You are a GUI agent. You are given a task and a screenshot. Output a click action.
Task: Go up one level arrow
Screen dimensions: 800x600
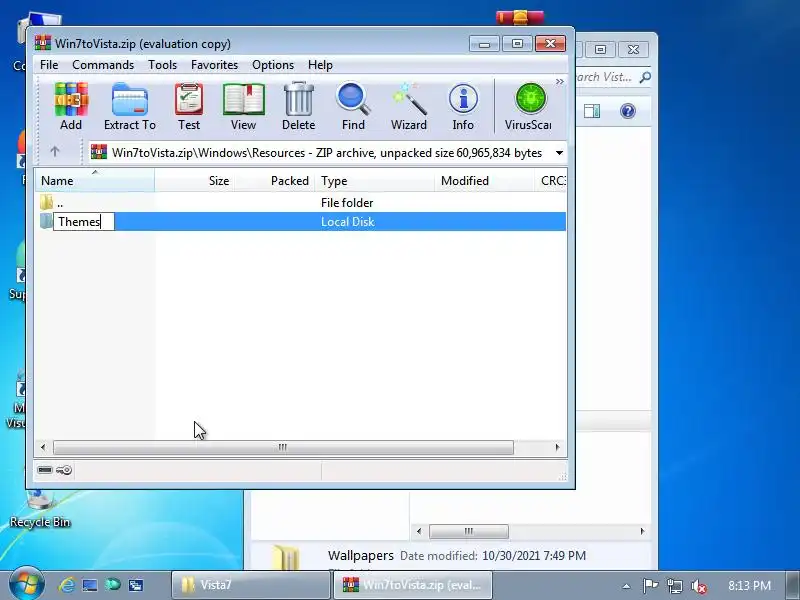pos(55,152)
